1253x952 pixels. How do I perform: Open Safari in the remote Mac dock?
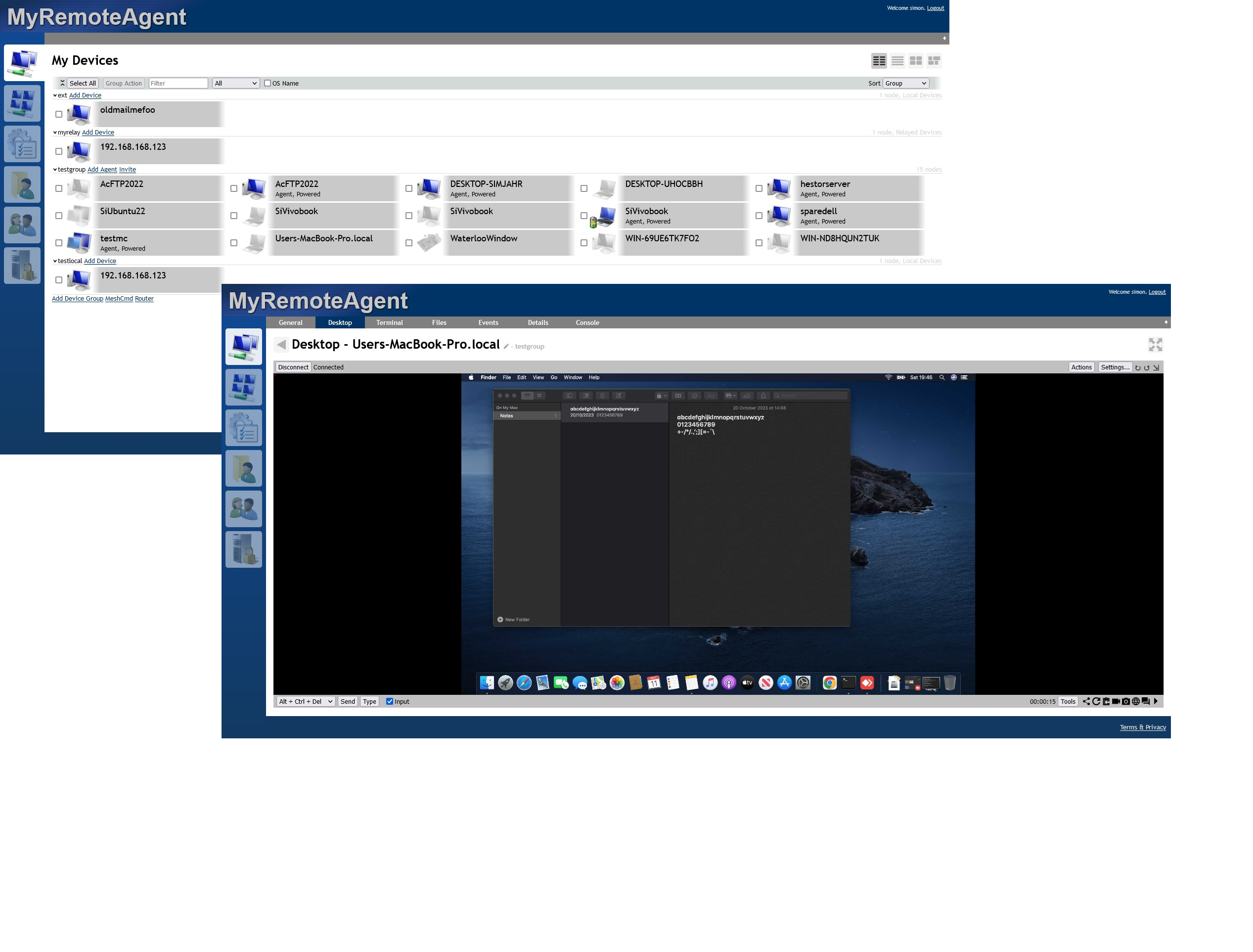pyautogui.click(x=524, y=683)
